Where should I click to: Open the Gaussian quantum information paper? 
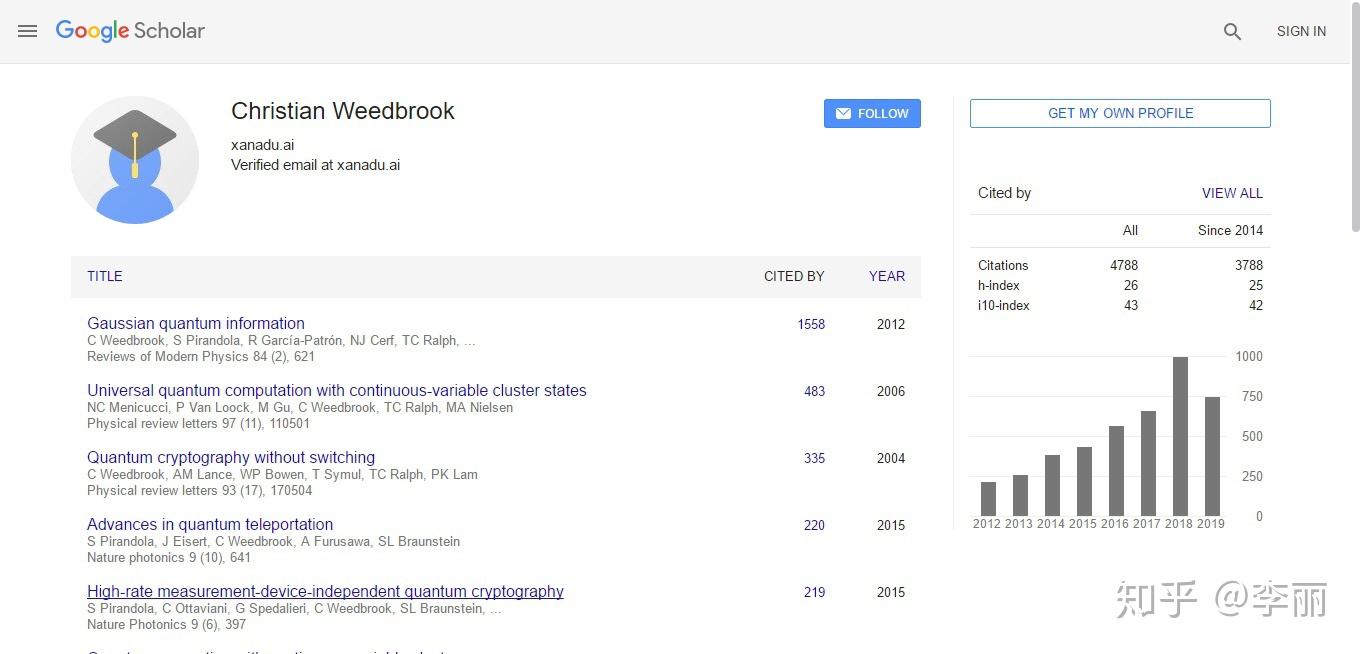click(x=196, y=324)
